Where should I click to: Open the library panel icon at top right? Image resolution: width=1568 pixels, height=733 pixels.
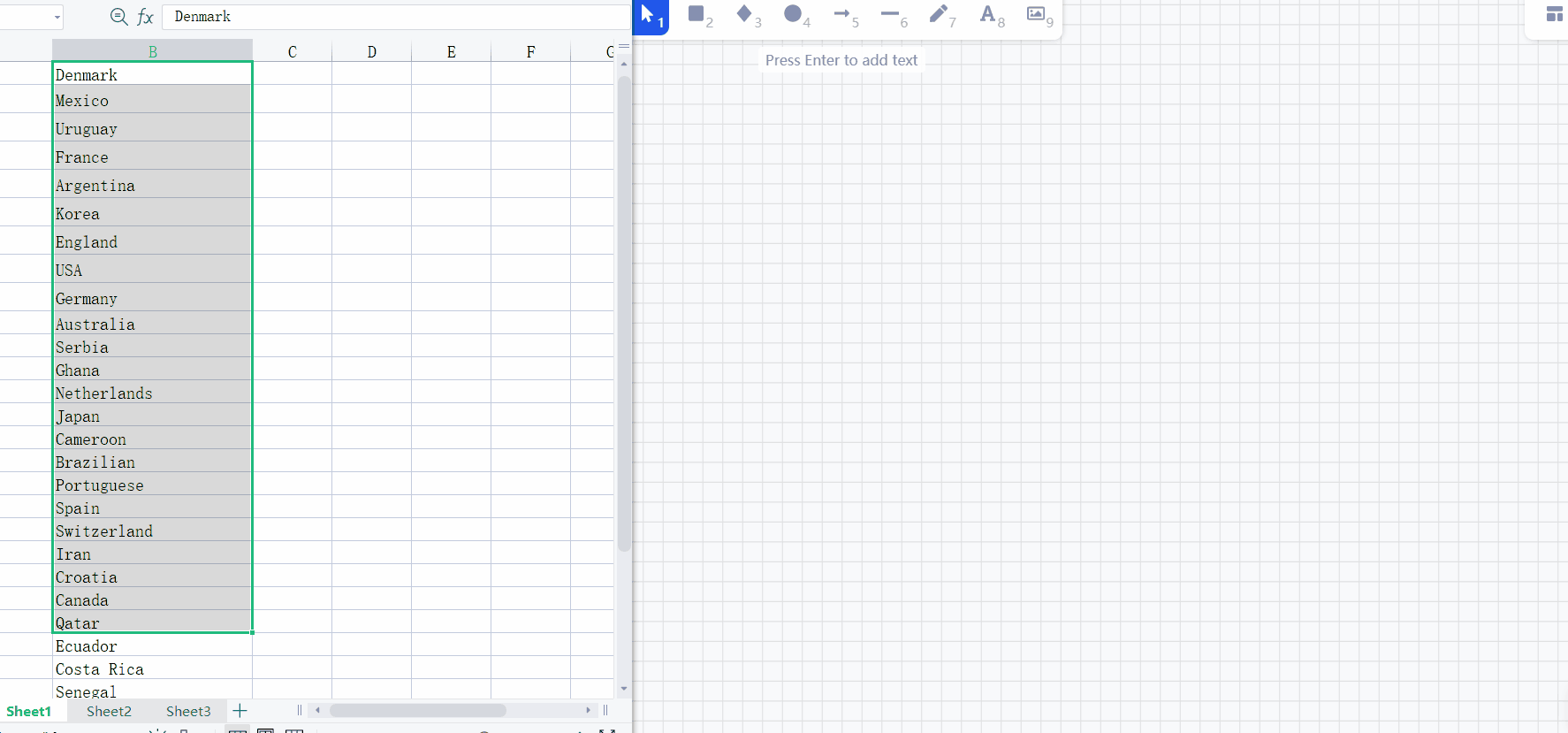point(1554,14)
